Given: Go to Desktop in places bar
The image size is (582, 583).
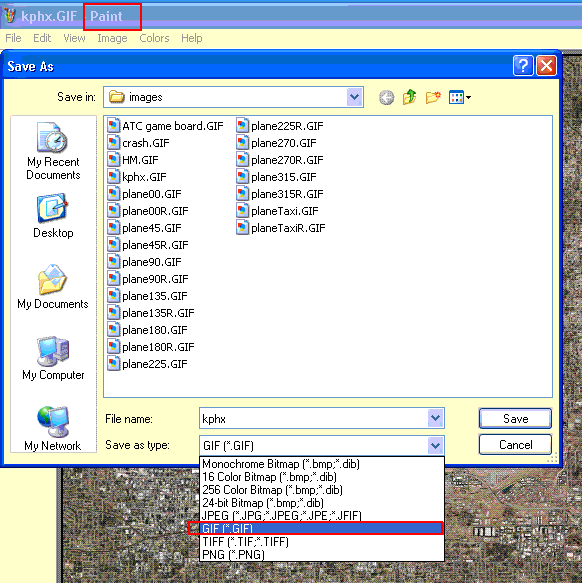Looking at the screenshot, I should [x=53, y=215].
